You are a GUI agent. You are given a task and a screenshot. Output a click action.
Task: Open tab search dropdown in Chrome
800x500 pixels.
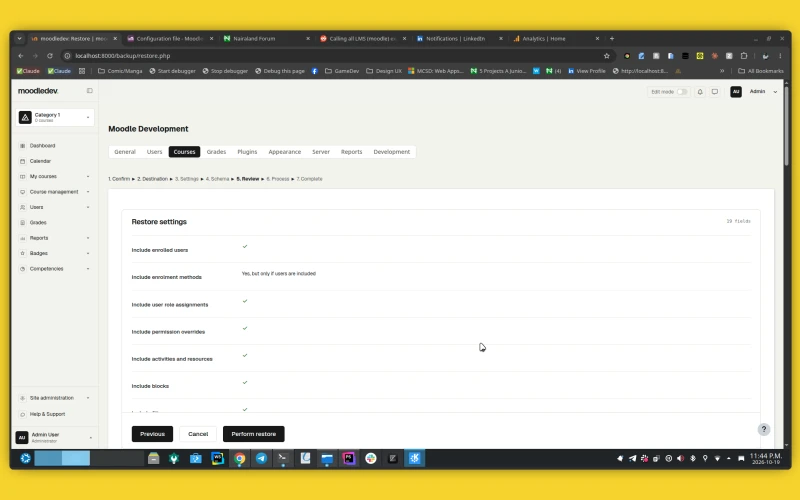pyautogui.click(x=19, y=38)
